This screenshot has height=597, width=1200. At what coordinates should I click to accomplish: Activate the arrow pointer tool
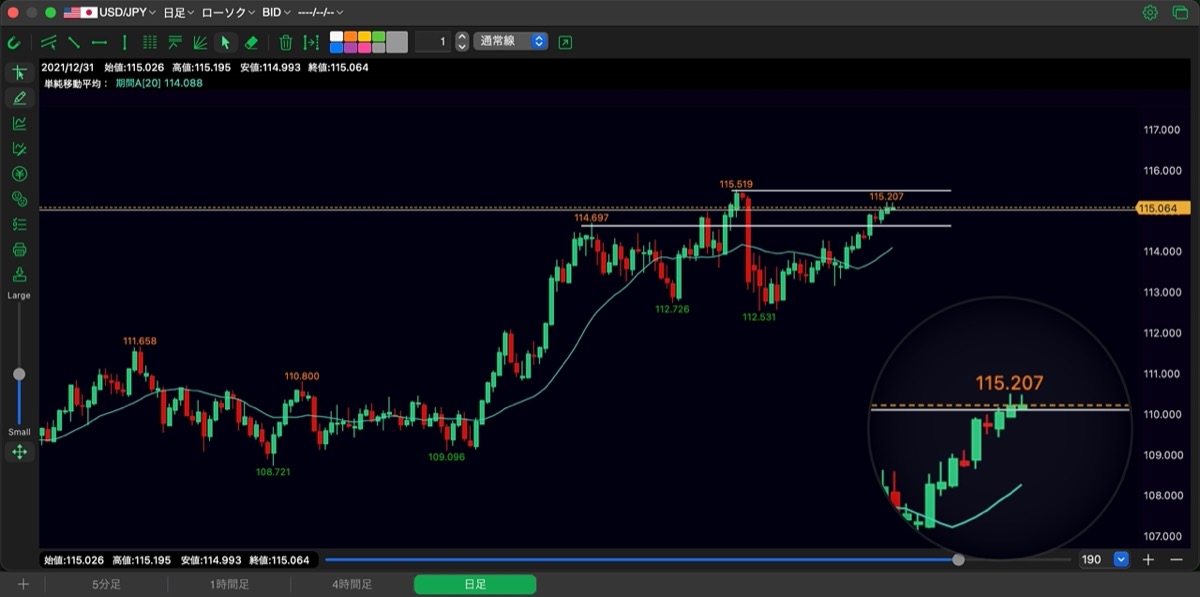(225, 42)
